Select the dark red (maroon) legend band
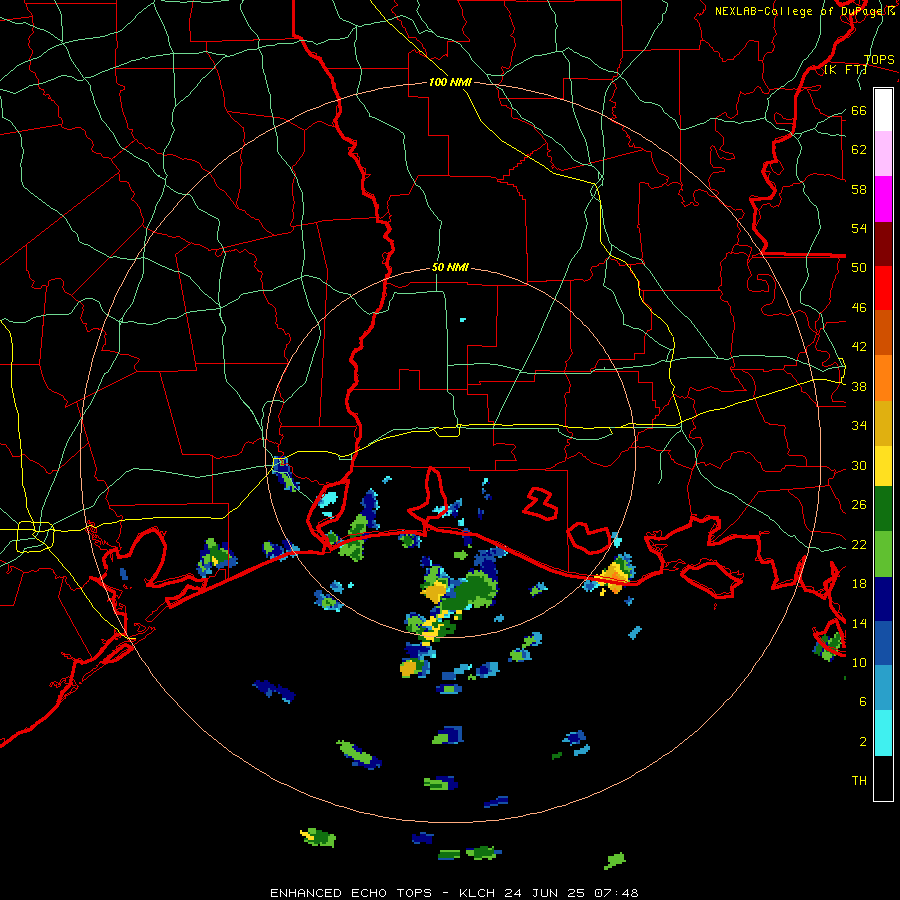This screenshot has height=900, width=900. click(x=883, y=244)
